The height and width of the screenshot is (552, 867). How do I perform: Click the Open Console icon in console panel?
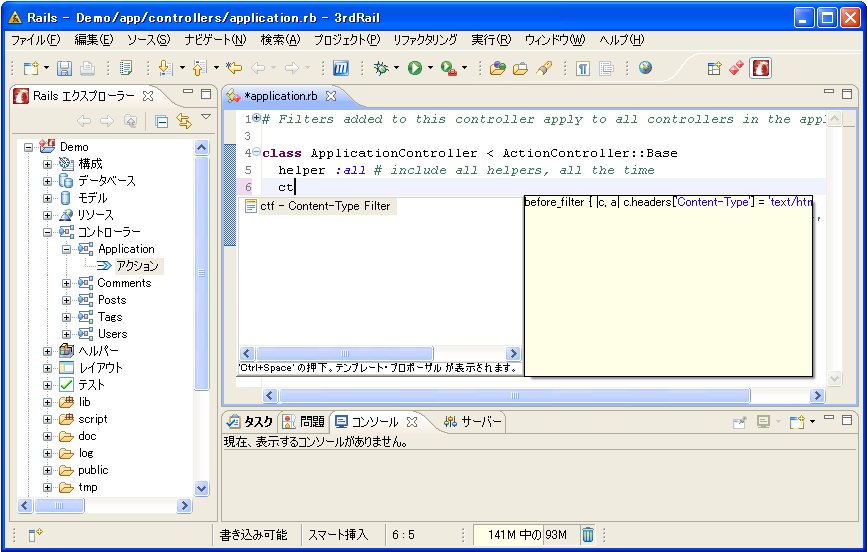(797, 423)
